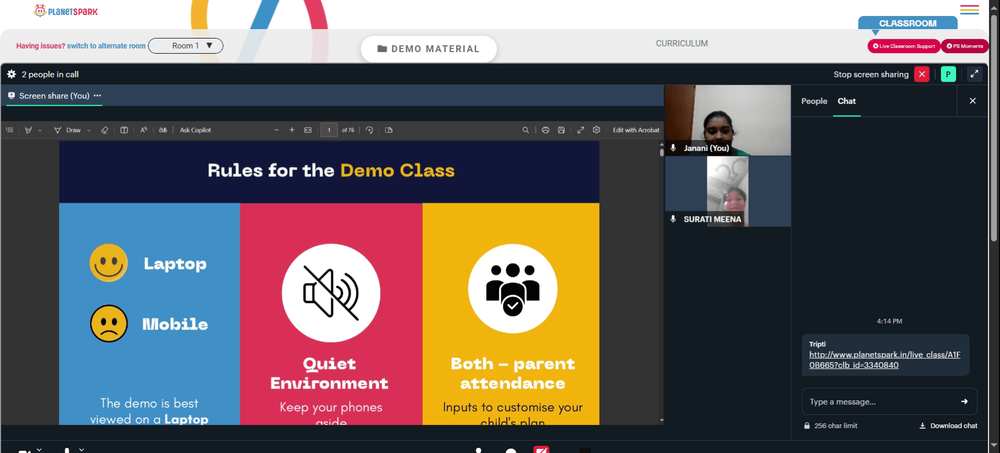Screen dimensions: 1000x453
Task: Zoom in the PDF with plus icon
Action: 292,130
